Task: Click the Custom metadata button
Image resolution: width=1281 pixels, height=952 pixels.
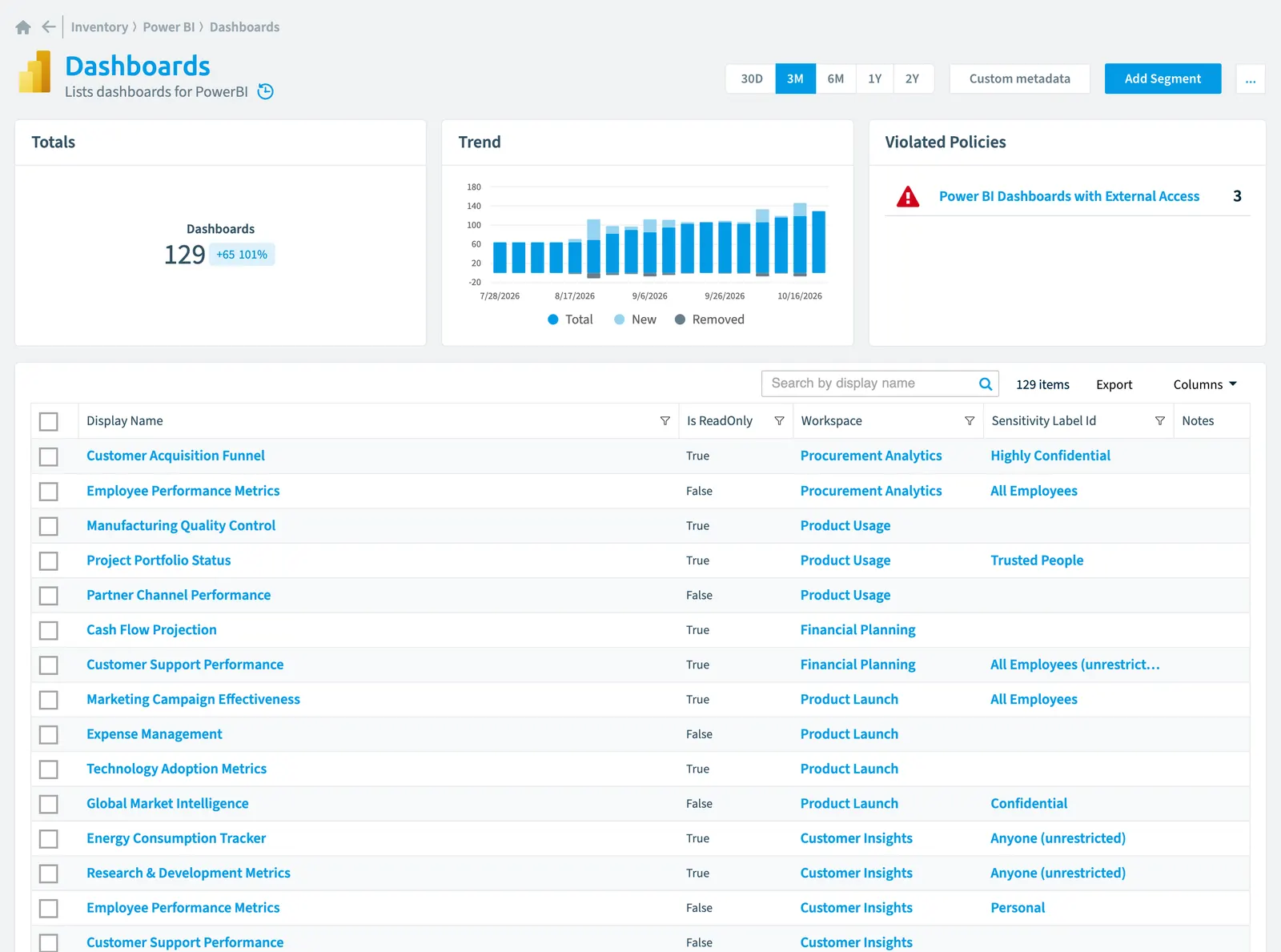Action: point(1019,79)
